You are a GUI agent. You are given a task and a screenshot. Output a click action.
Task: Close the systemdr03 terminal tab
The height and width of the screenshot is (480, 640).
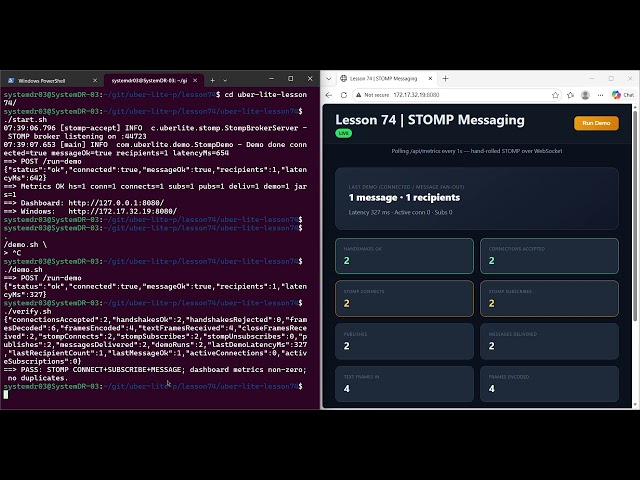tap(195, 80)
